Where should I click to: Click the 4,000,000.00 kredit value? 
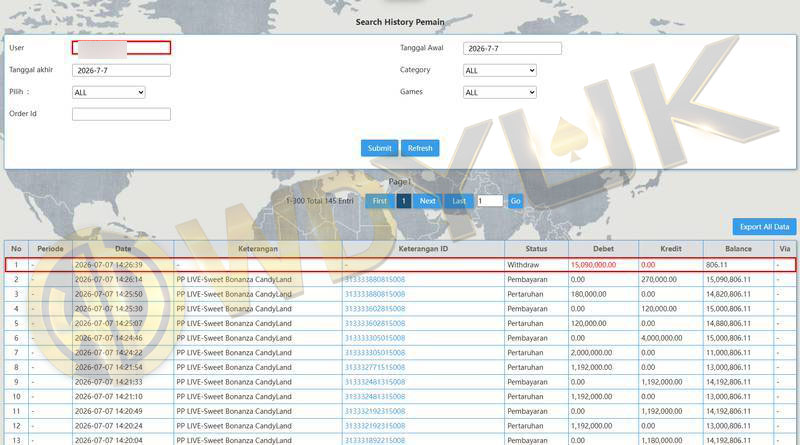[x=661, y=338]
